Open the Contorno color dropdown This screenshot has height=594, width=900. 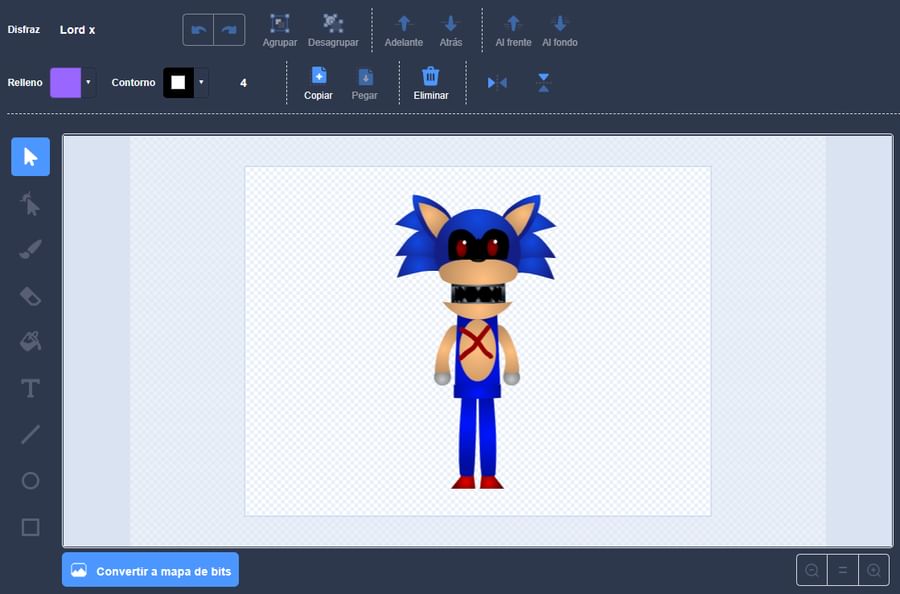(x=199, y=82)
